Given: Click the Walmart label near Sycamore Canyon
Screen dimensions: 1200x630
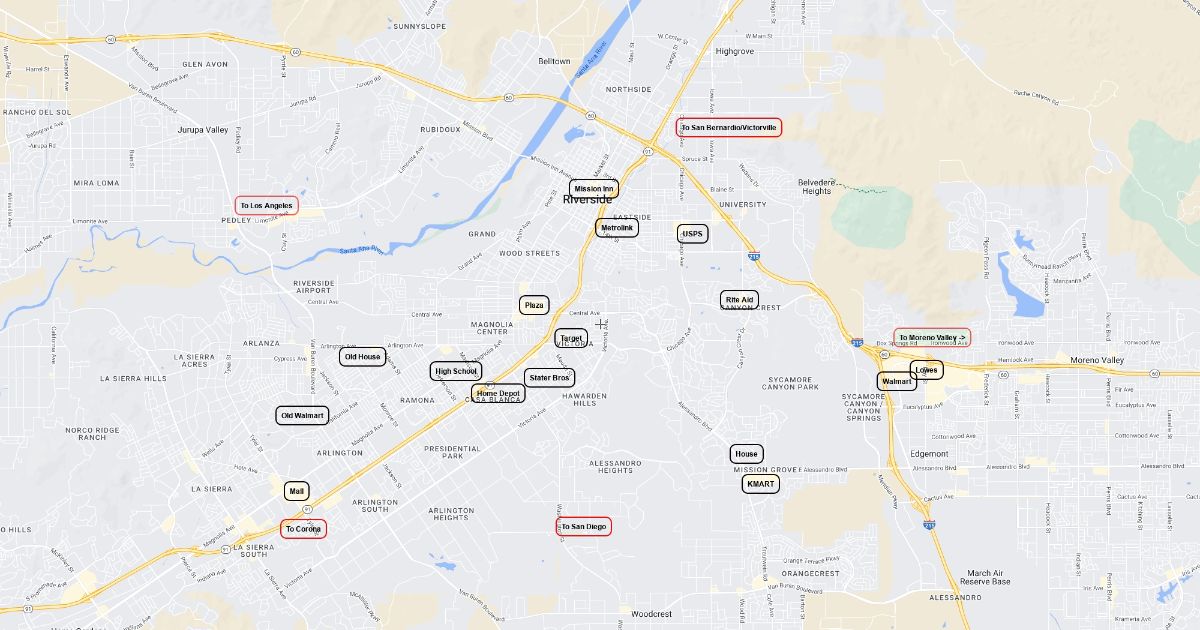Looking at the screenshot, I should tap(897, 381).
